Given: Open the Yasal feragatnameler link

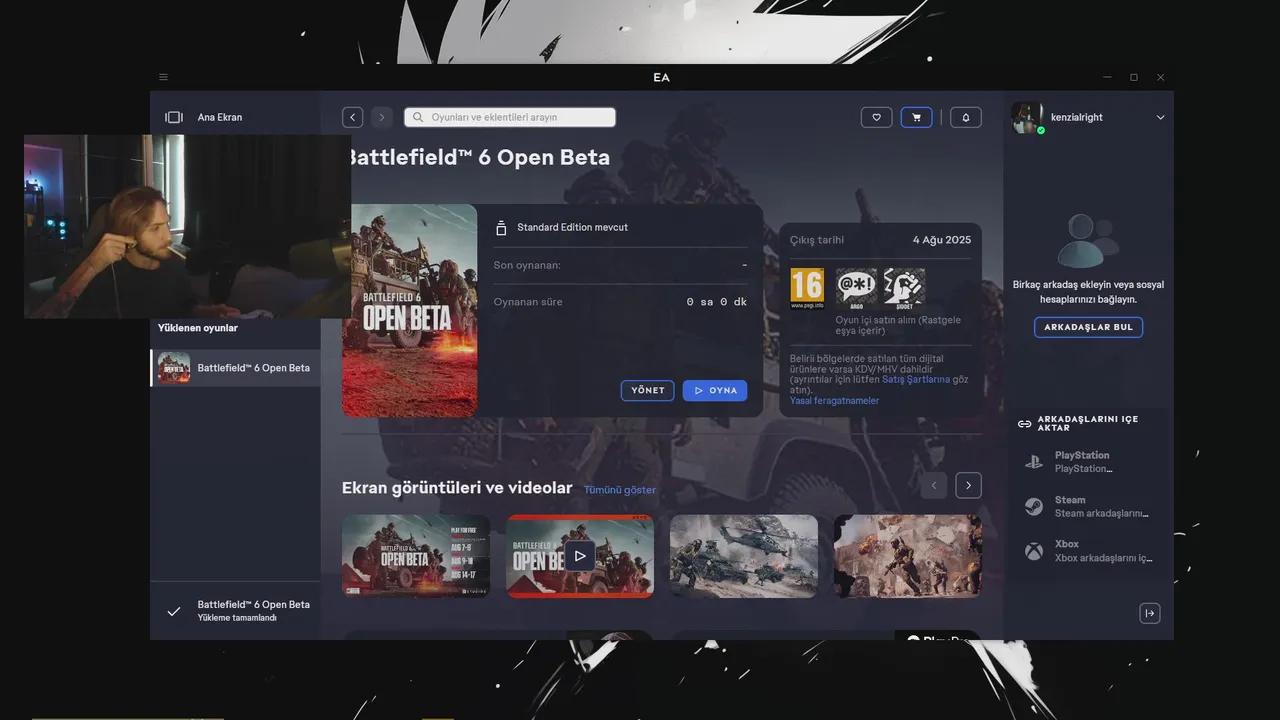Looking at the screenshot, I should pos(835,401).
